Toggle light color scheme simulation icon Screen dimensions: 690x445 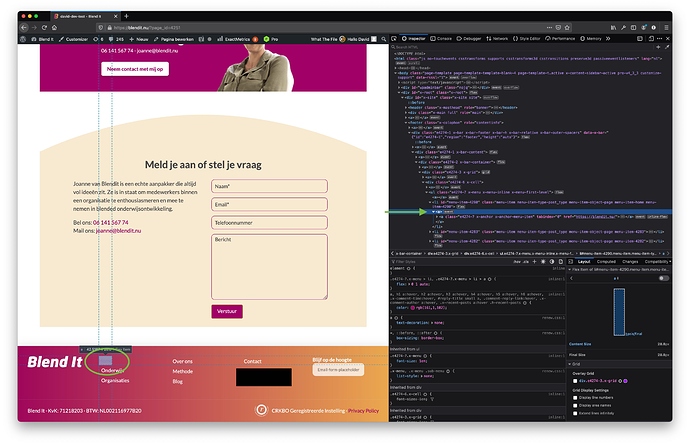point(543,261)
